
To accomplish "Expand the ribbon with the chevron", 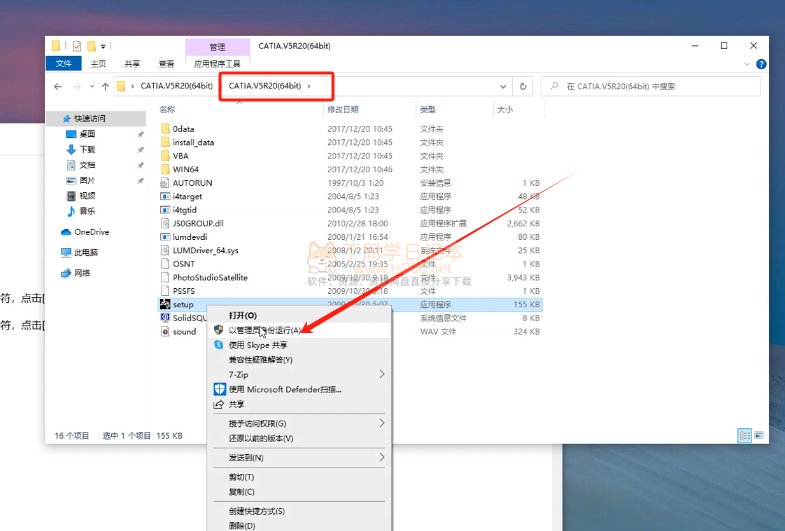I will (x=748, y=63).
